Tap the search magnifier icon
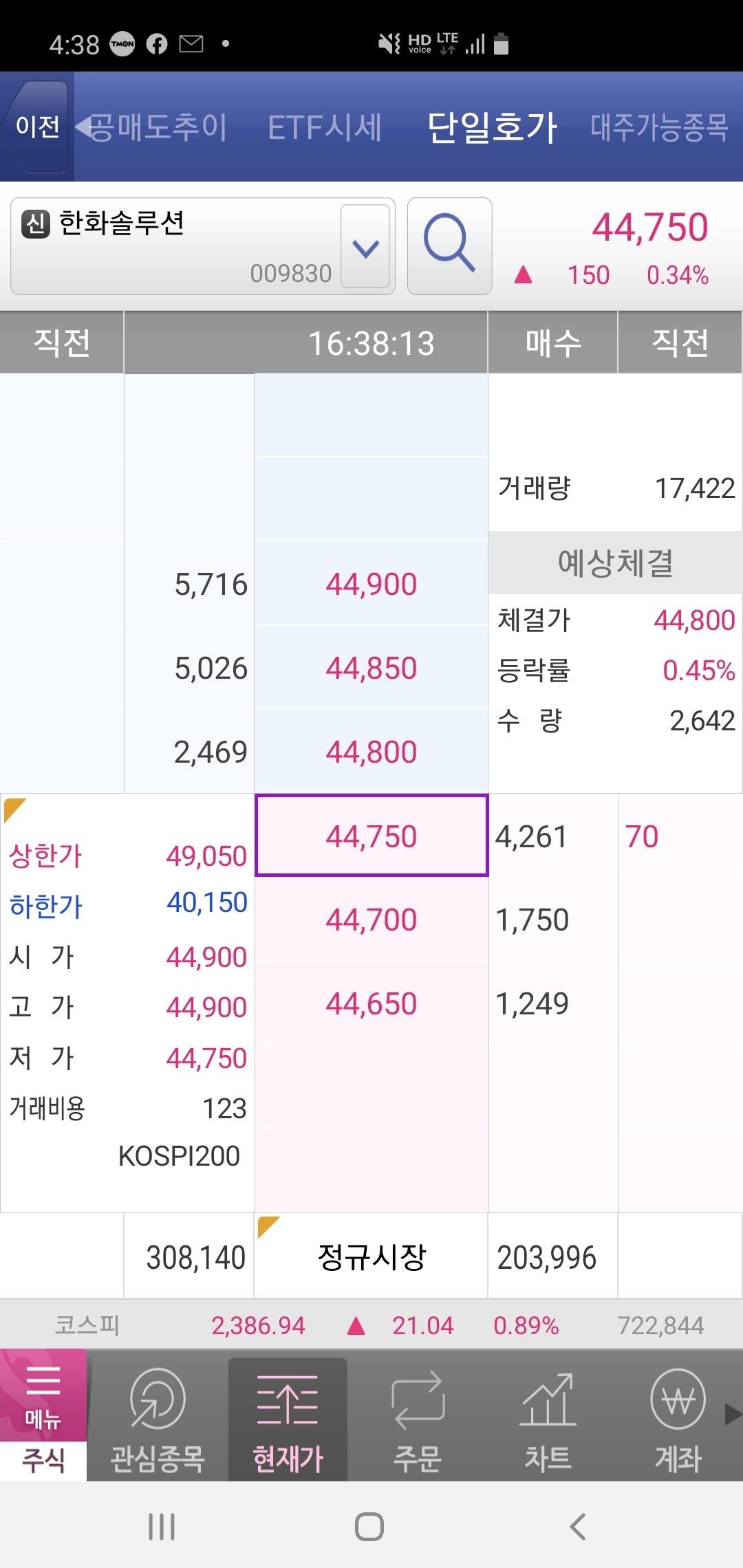The image size is (743, 1568). pyautogui.click(x=449, y=246)
